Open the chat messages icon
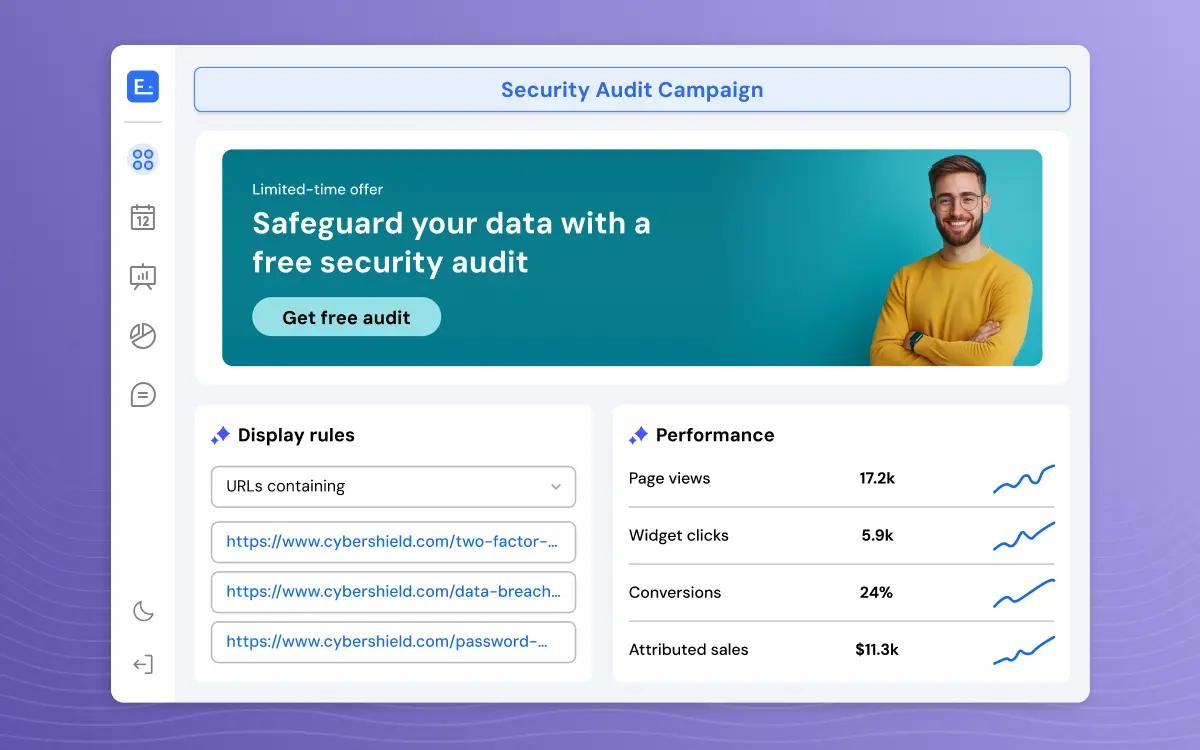 click(x=143, y=395)
